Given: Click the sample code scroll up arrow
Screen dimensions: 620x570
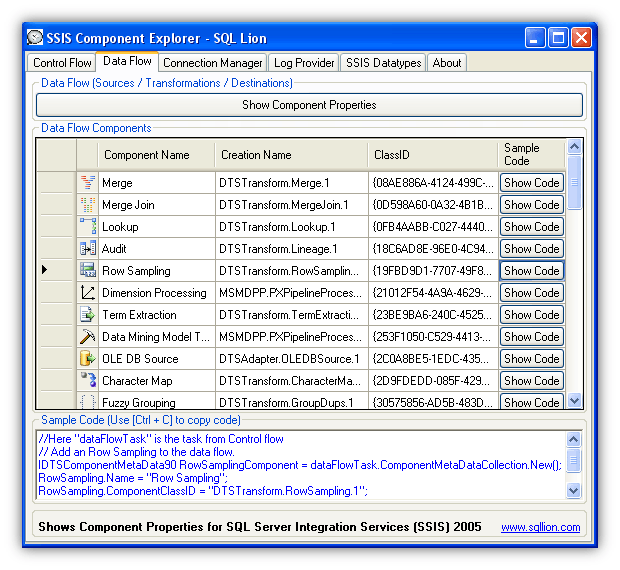Looking at the screenshot, I should point(573,439).
